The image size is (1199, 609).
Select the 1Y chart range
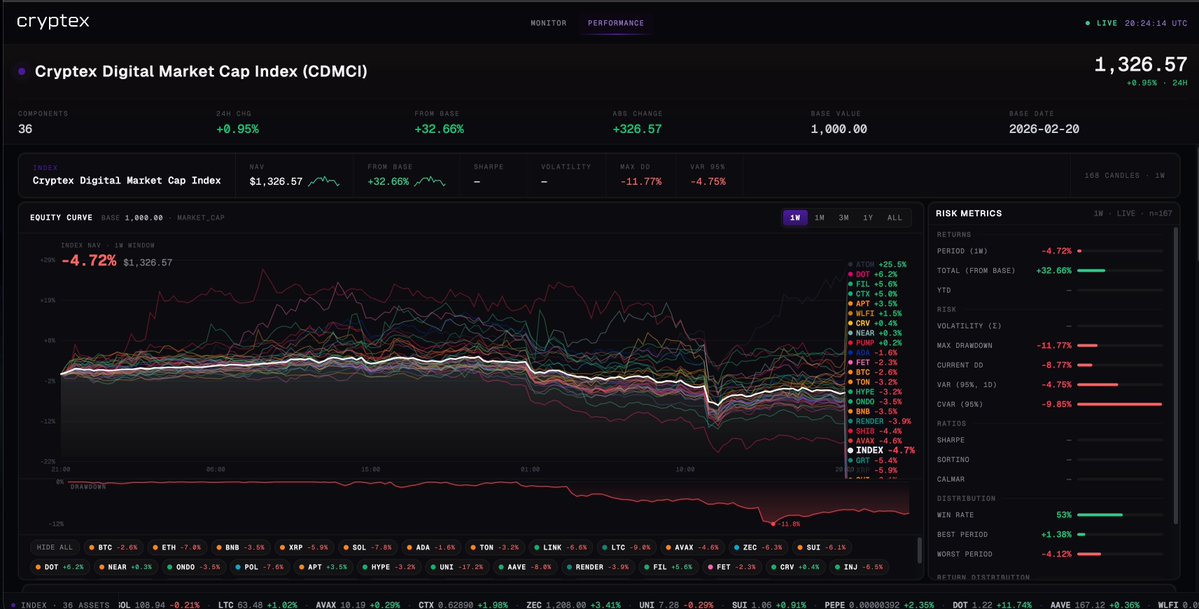868,218
